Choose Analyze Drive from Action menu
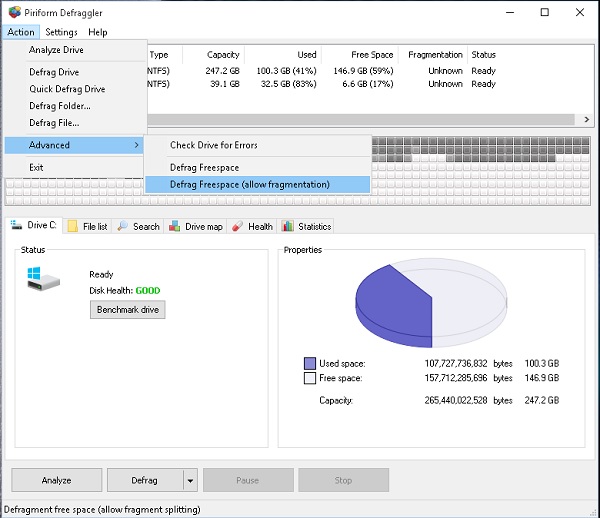Viewport: 600px width, 518px height. [x=56, y=50]
